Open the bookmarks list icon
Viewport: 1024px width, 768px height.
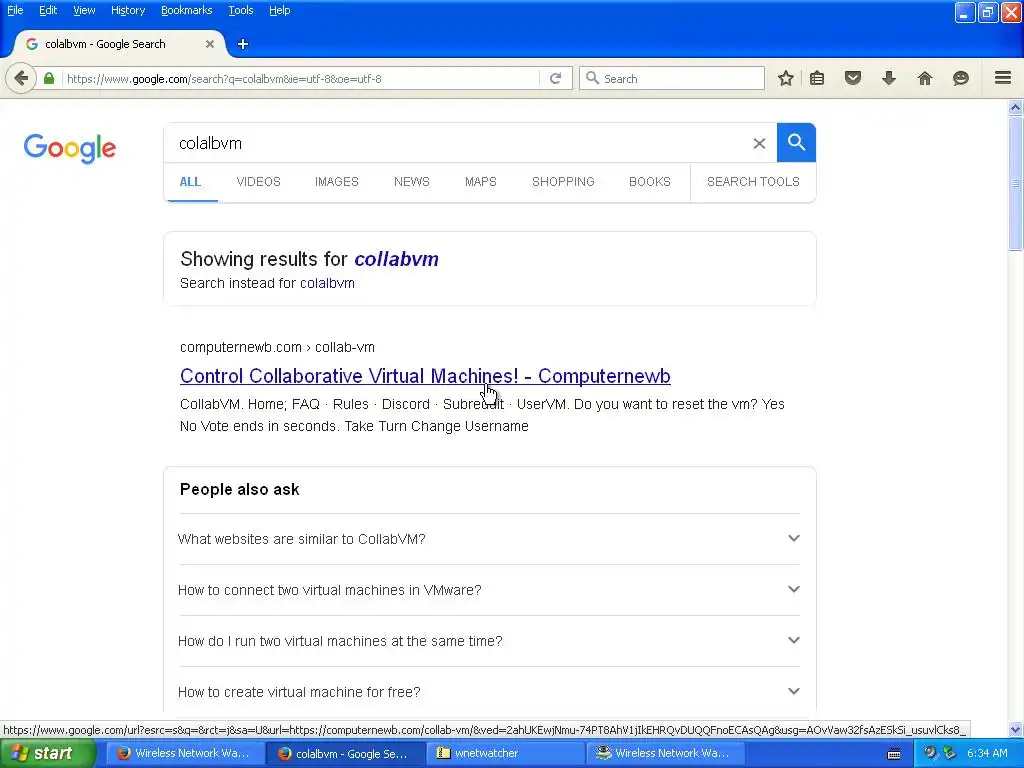(x=817, y=78)
